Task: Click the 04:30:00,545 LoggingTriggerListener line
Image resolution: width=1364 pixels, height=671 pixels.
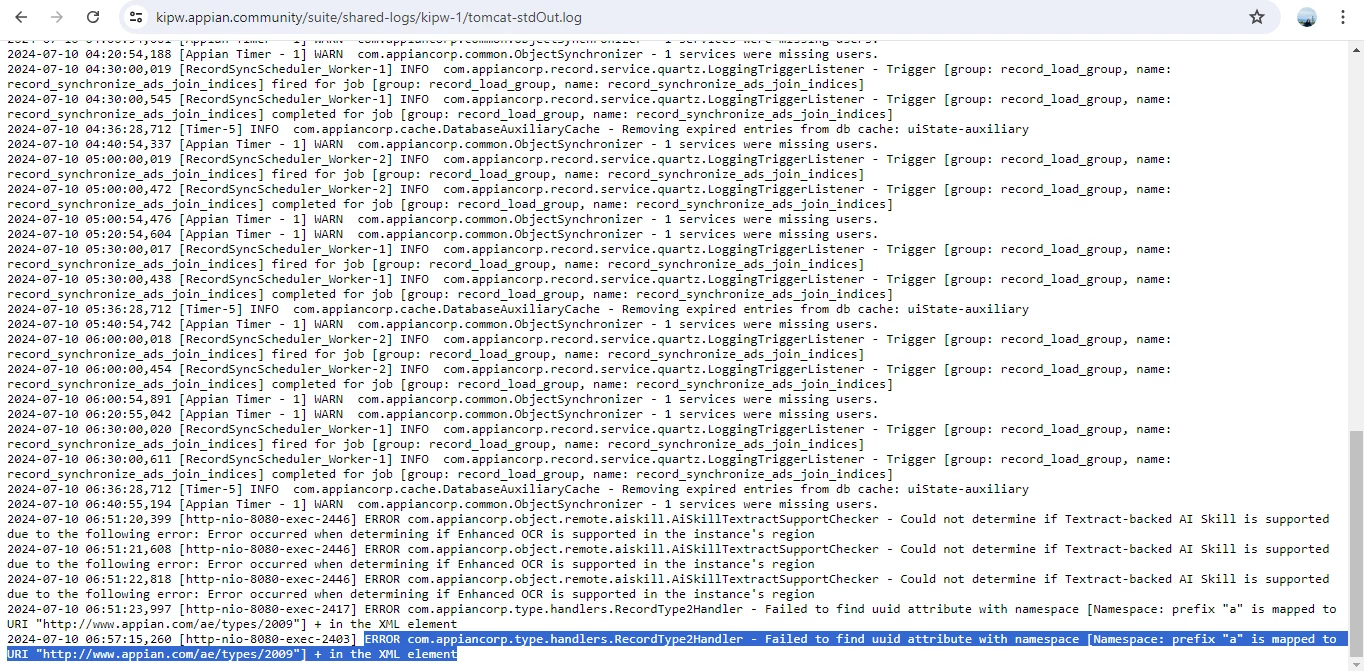Action: pos(589,106)
